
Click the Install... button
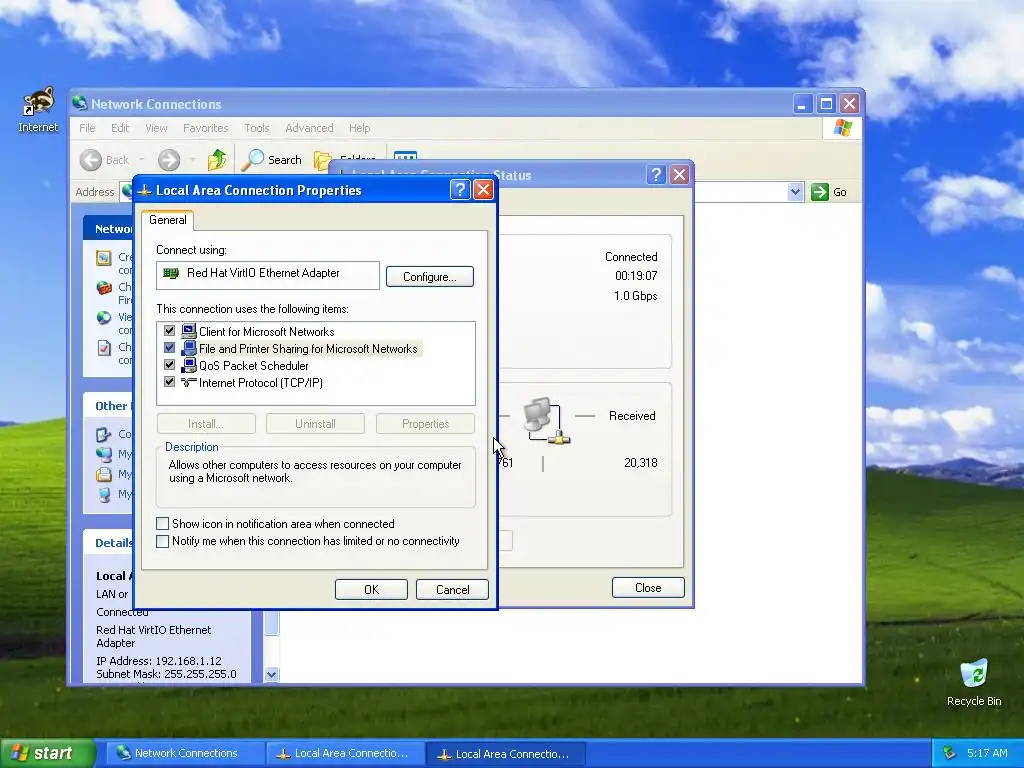pyautogui.click(x=206, y=424)
